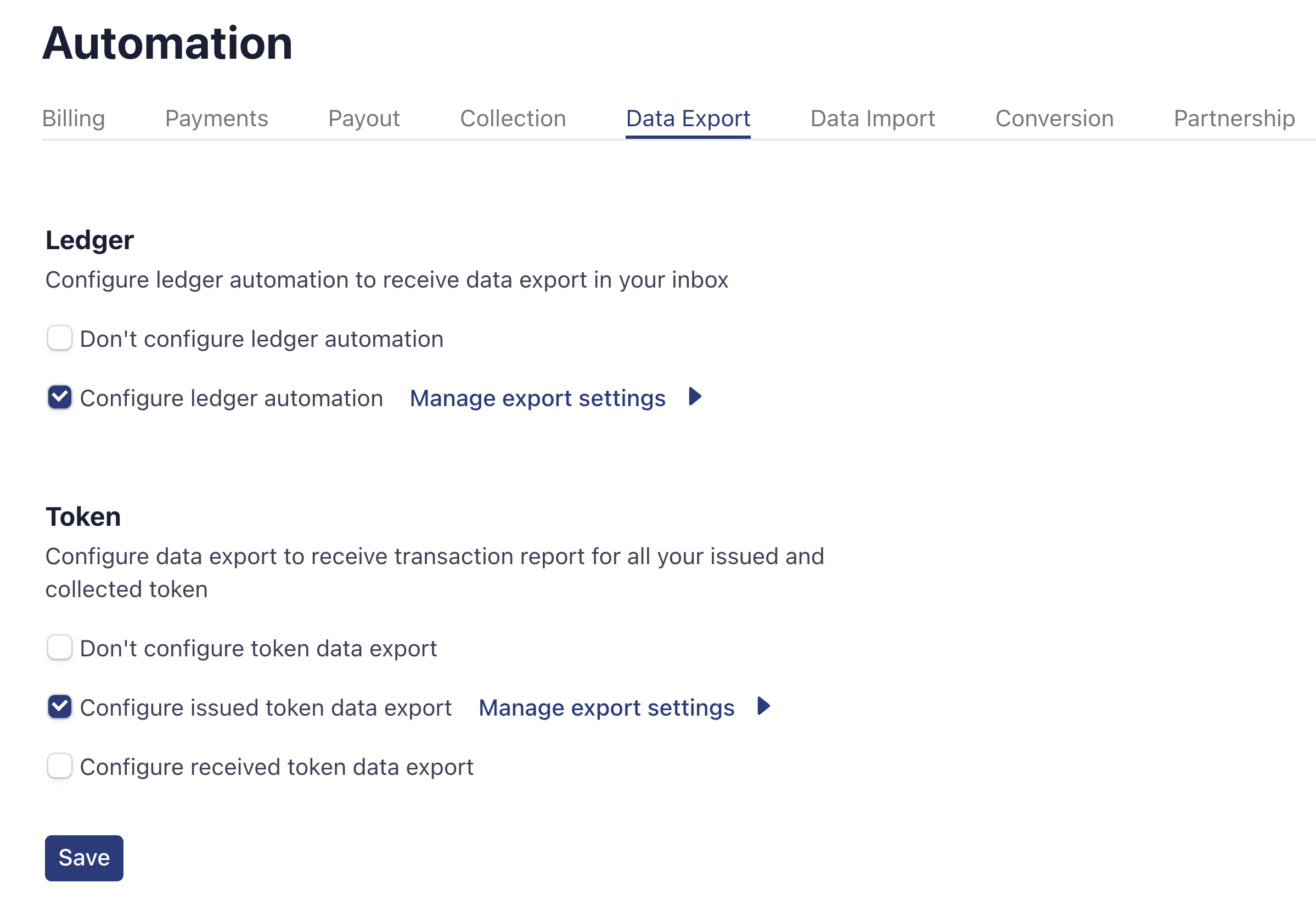The height and width of the screenshot is (911, 1316).
Task: Check Don't configure ledger automation
Action: (x=60, y=339)
